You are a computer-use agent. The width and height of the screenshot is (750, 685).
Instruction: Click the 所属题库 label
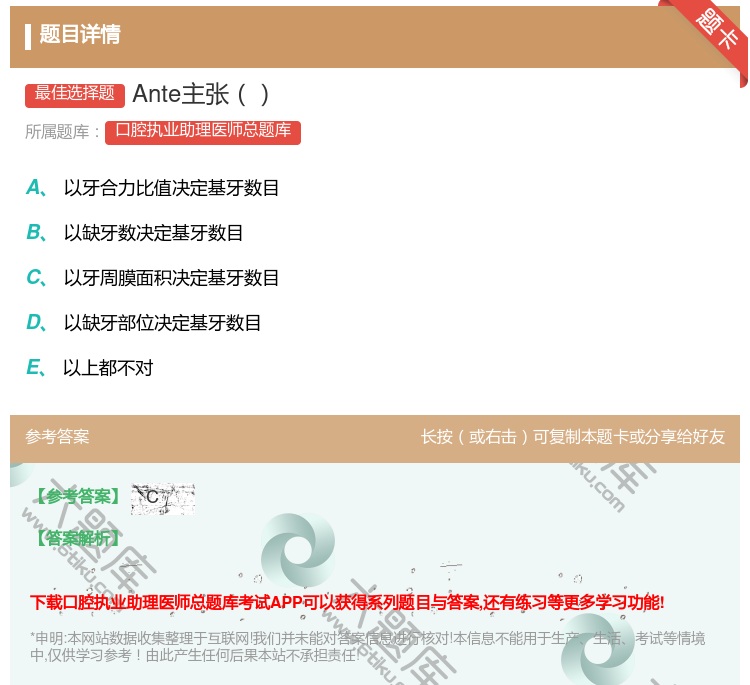62,132
